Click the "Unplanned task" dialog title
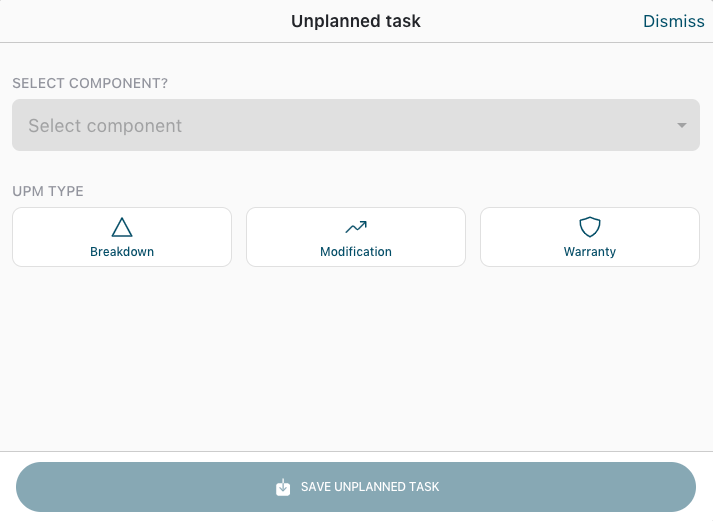Viewport: 713px width, 521px height. pos(356,21)
